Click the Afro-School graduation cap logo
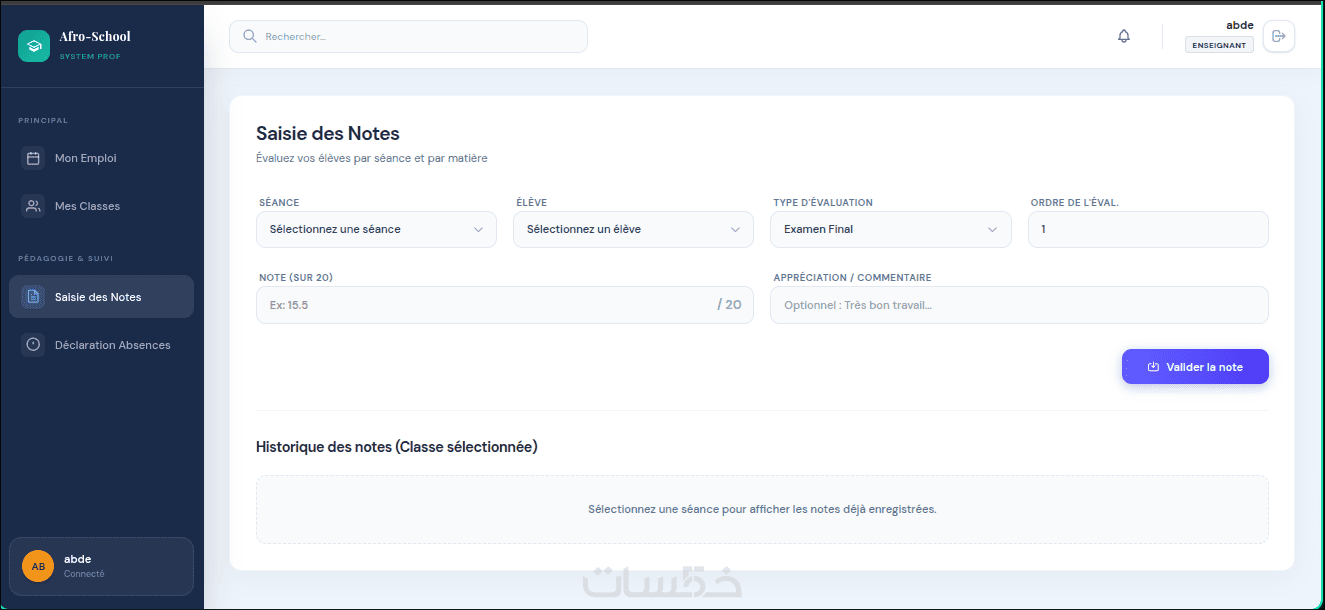 point(34,45)
